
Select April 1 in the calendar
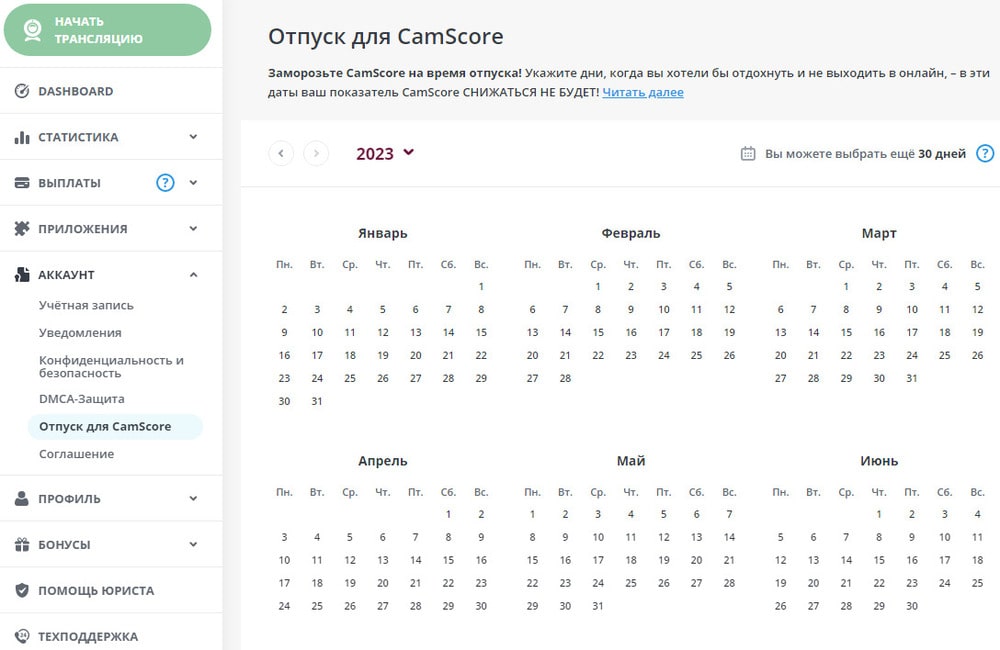(x=448, y=514)
